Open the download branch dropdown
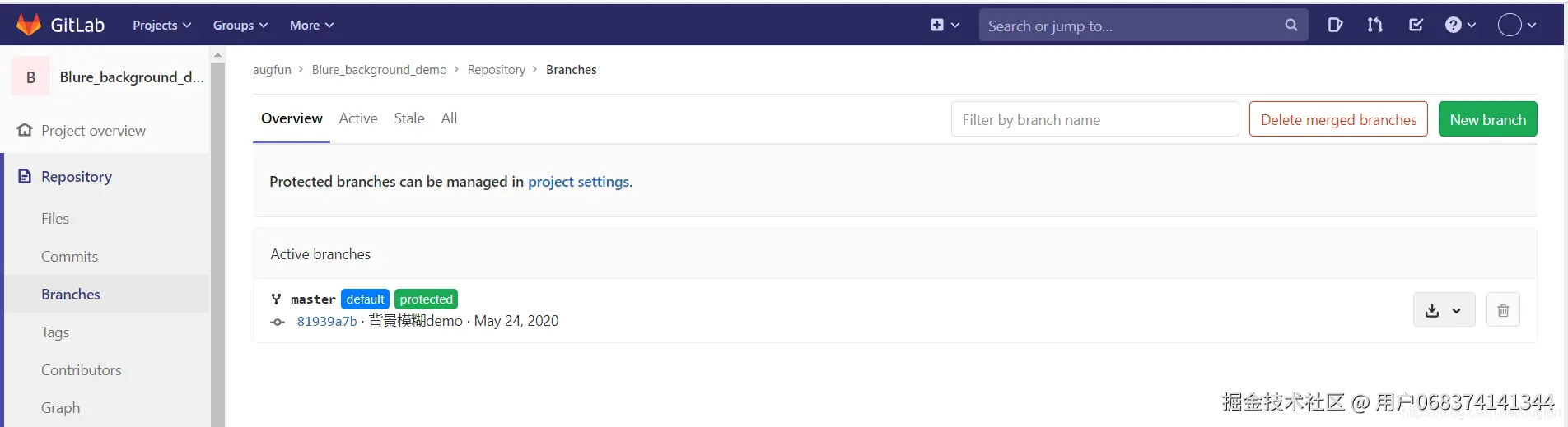The width and height of the screenshot is (1568, 427). click(1444, 310)
